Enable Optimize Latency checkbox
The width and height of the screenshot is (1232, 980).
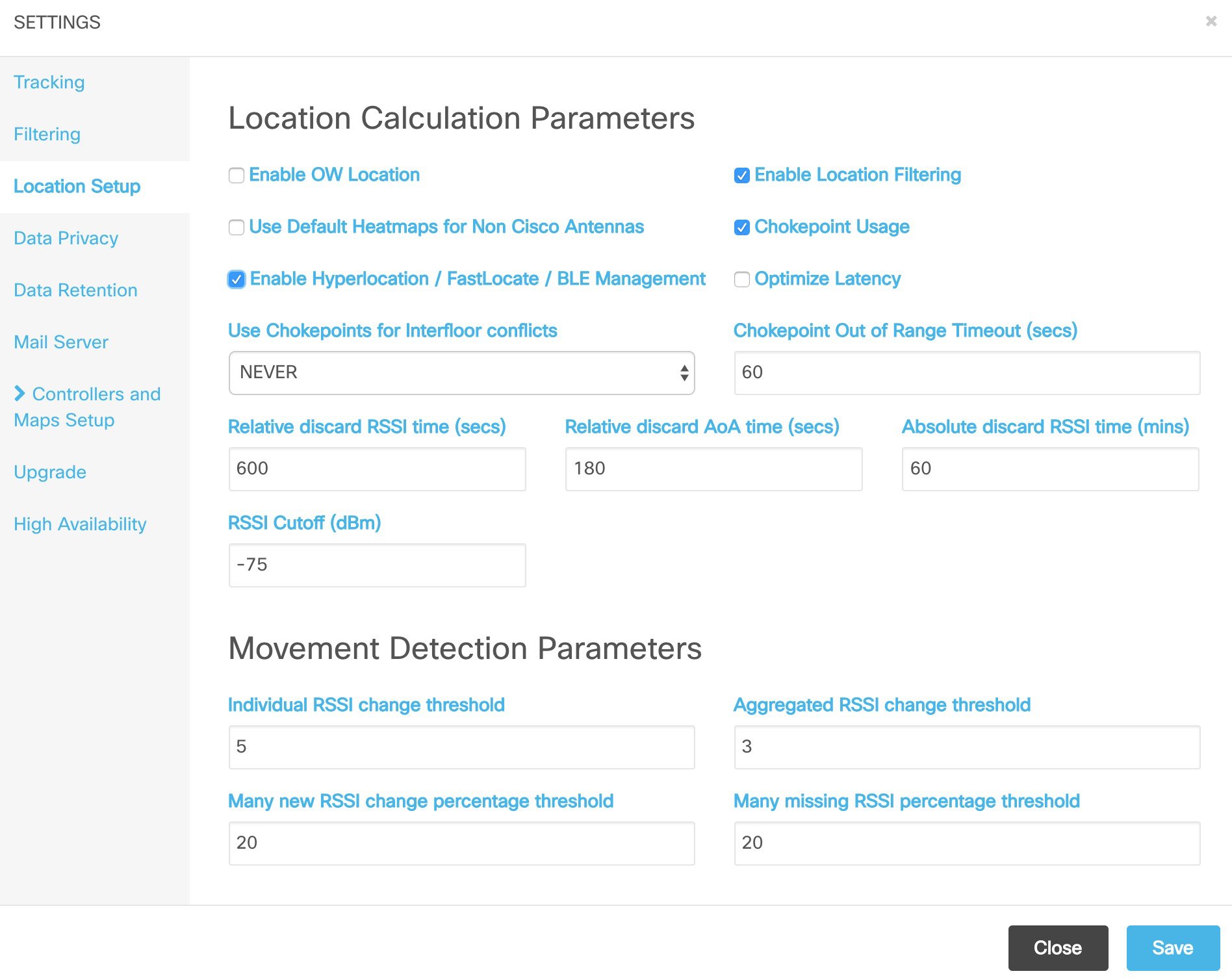point(741,279)
